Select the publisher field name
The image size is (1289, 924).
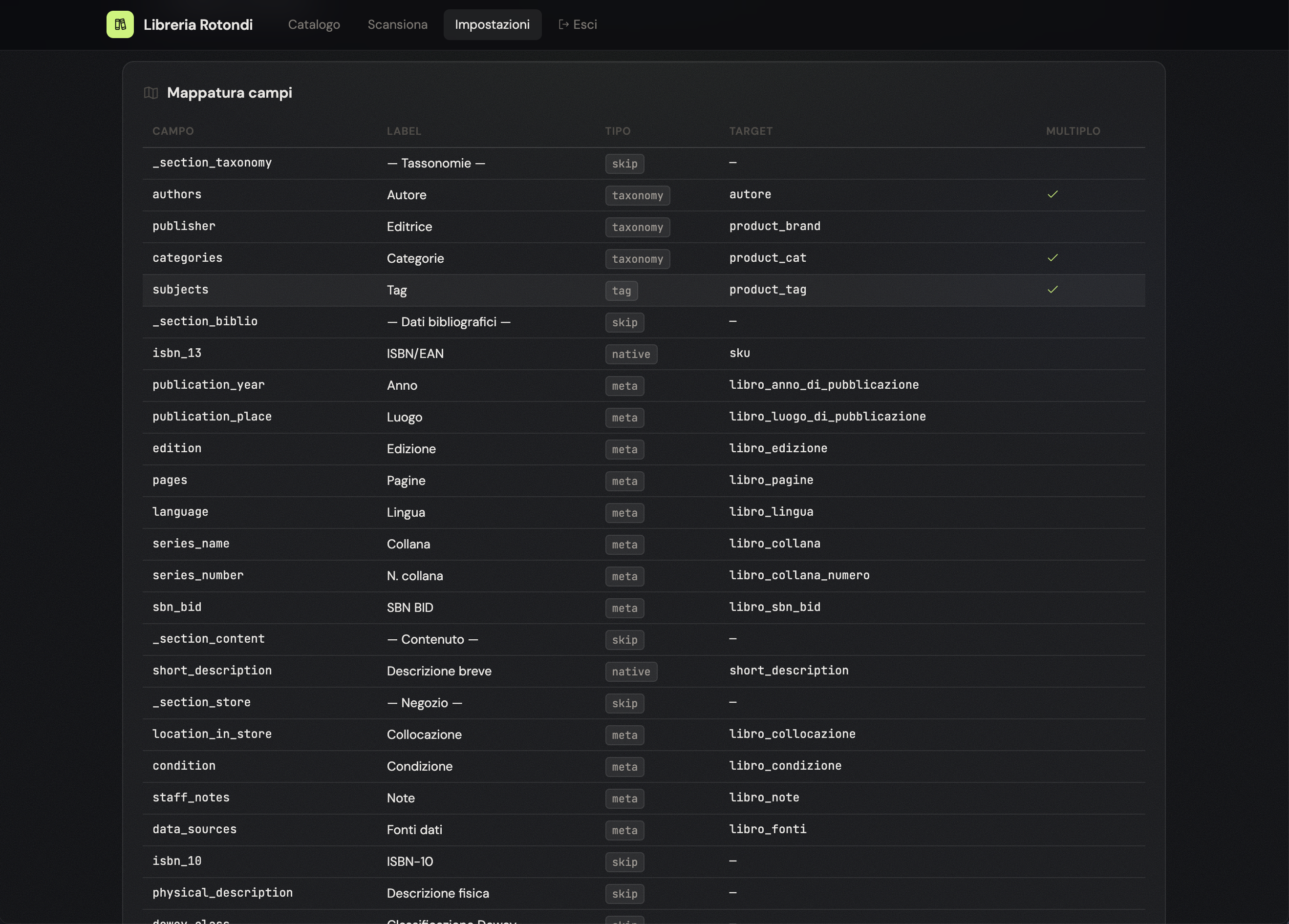(x=184, y=226)
